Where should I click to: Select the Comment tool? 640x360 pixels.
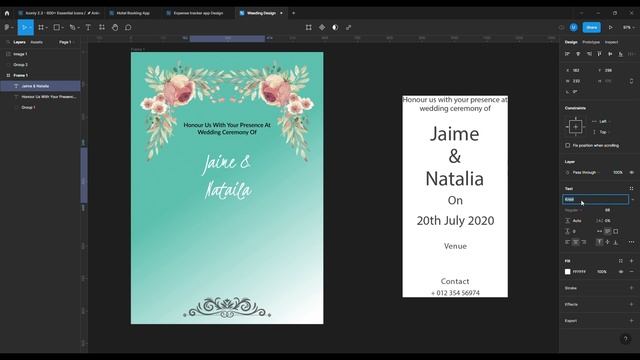(x=128, y=27)
